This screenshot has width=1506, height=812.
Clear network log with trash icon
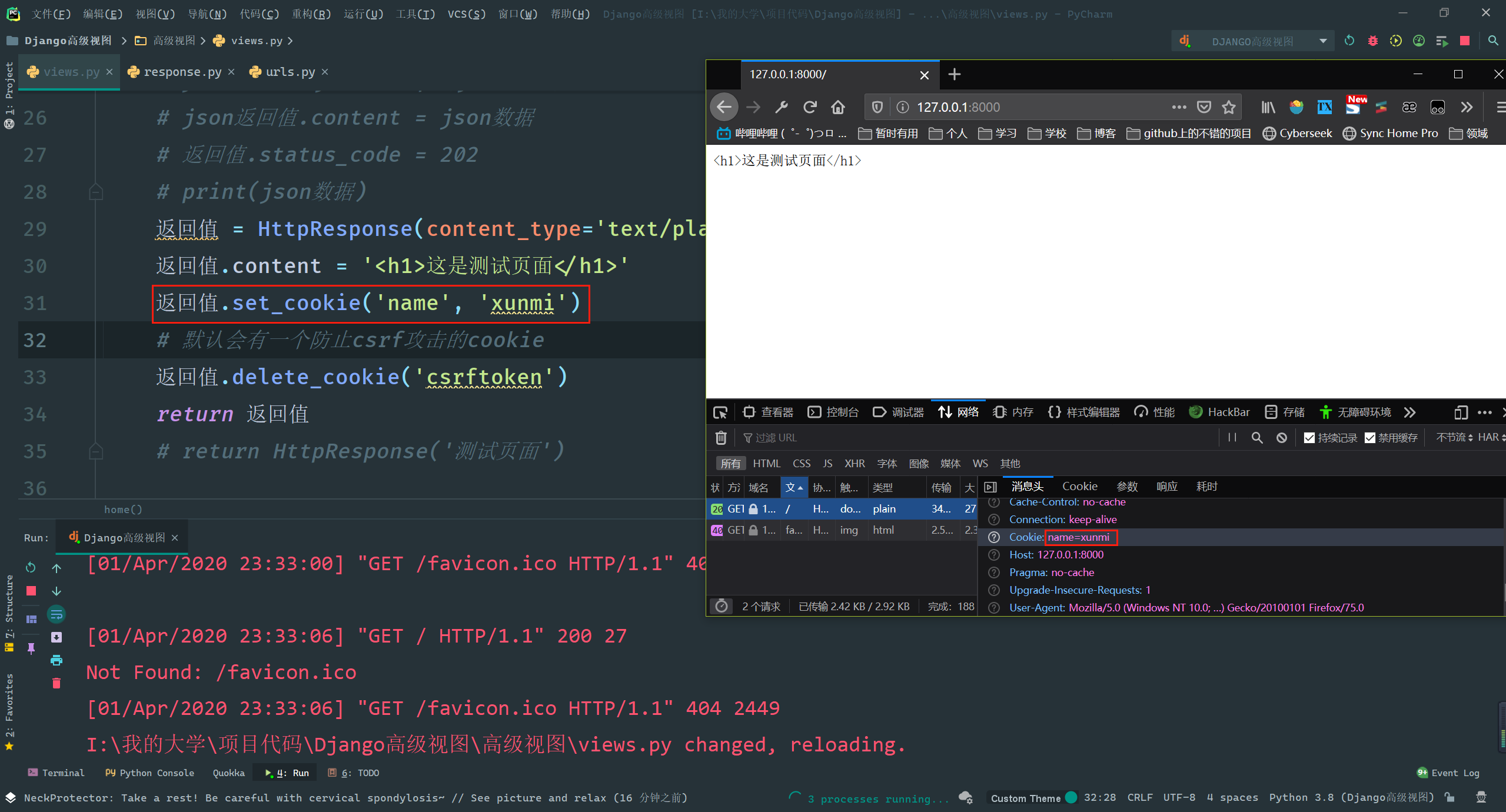[720, 438]
